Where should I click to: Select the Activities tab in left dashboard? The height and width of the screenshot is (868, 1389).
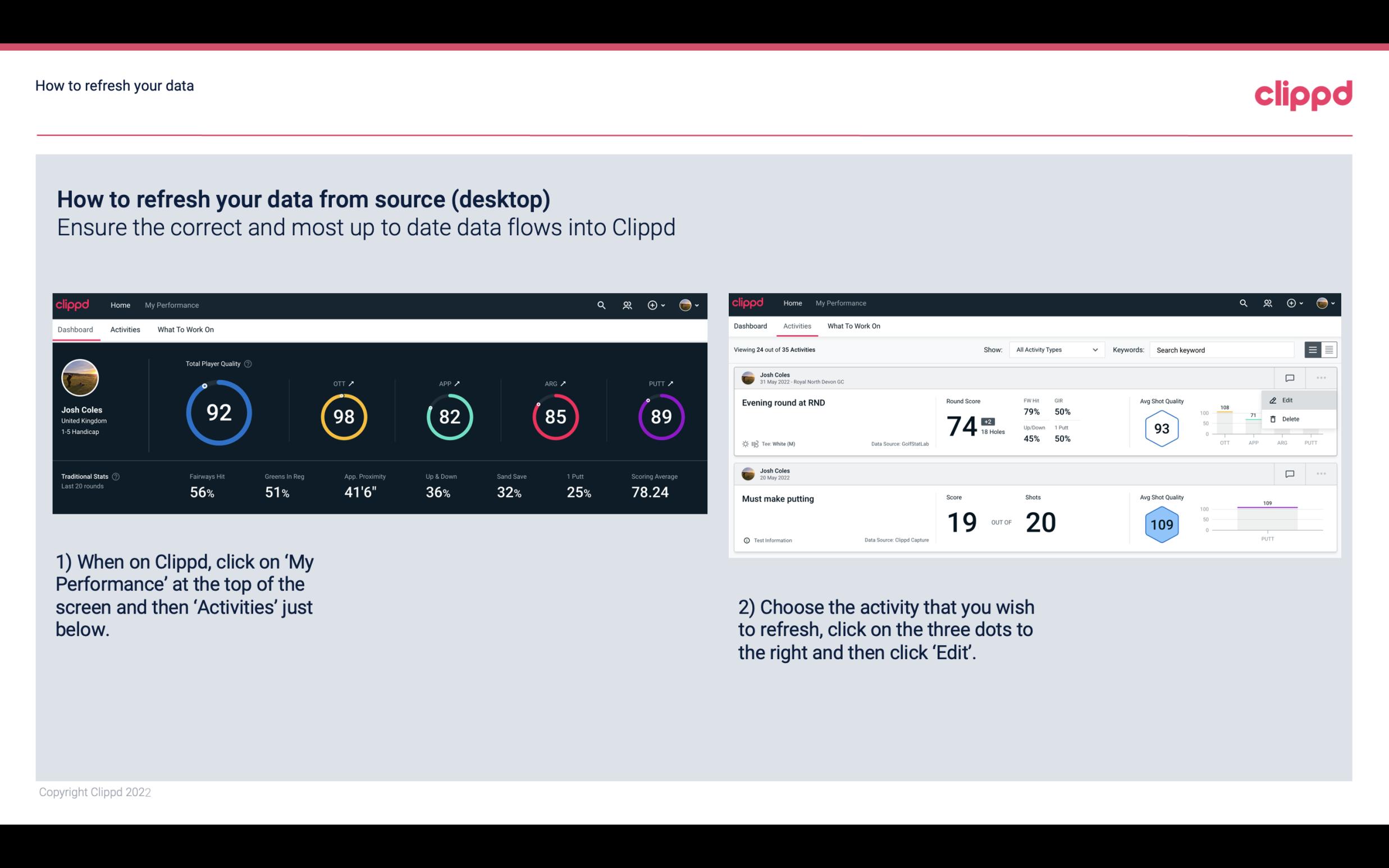click(125, 329)
